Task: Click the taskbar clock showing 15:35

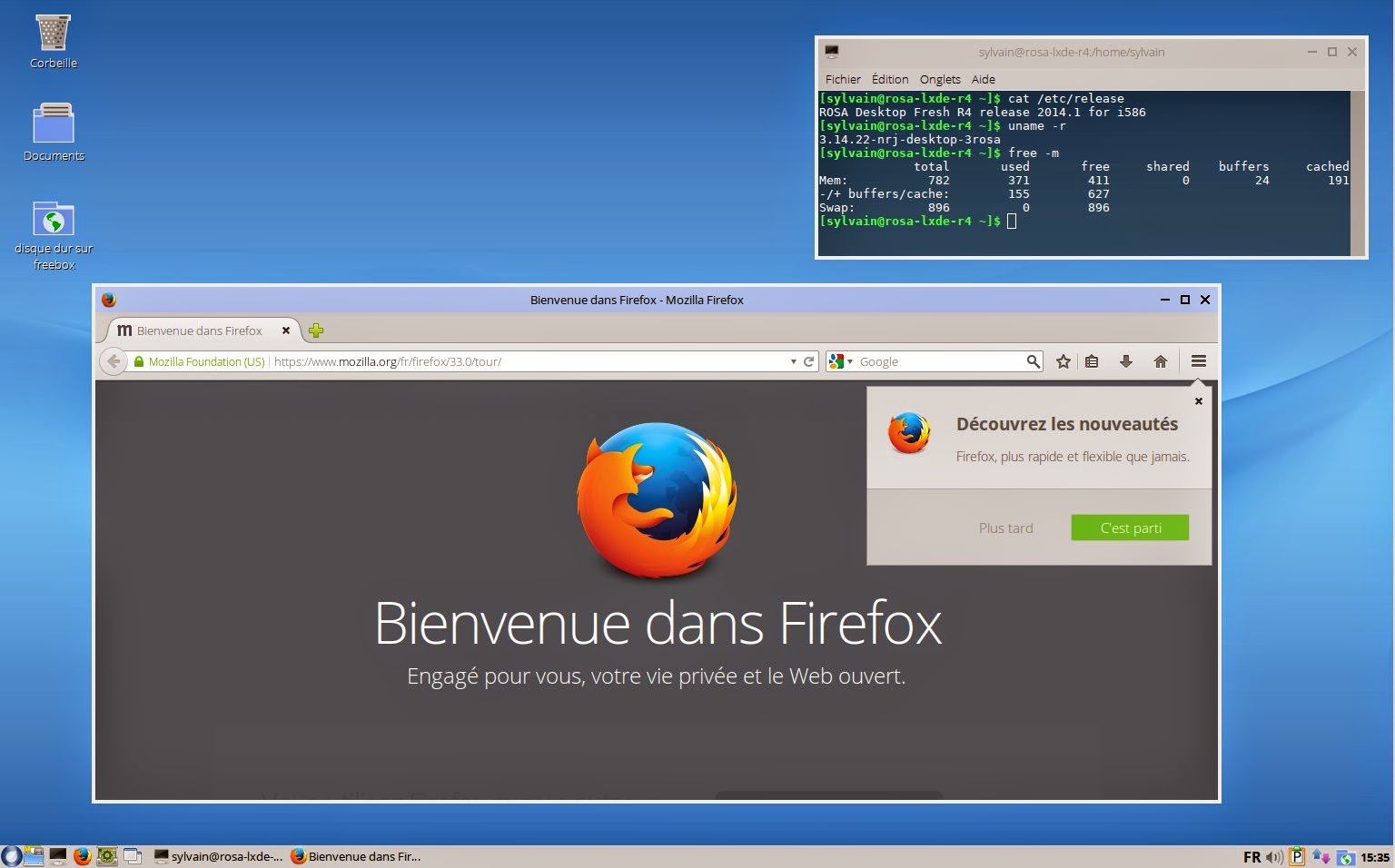Action: click(x=1375, y=857)
